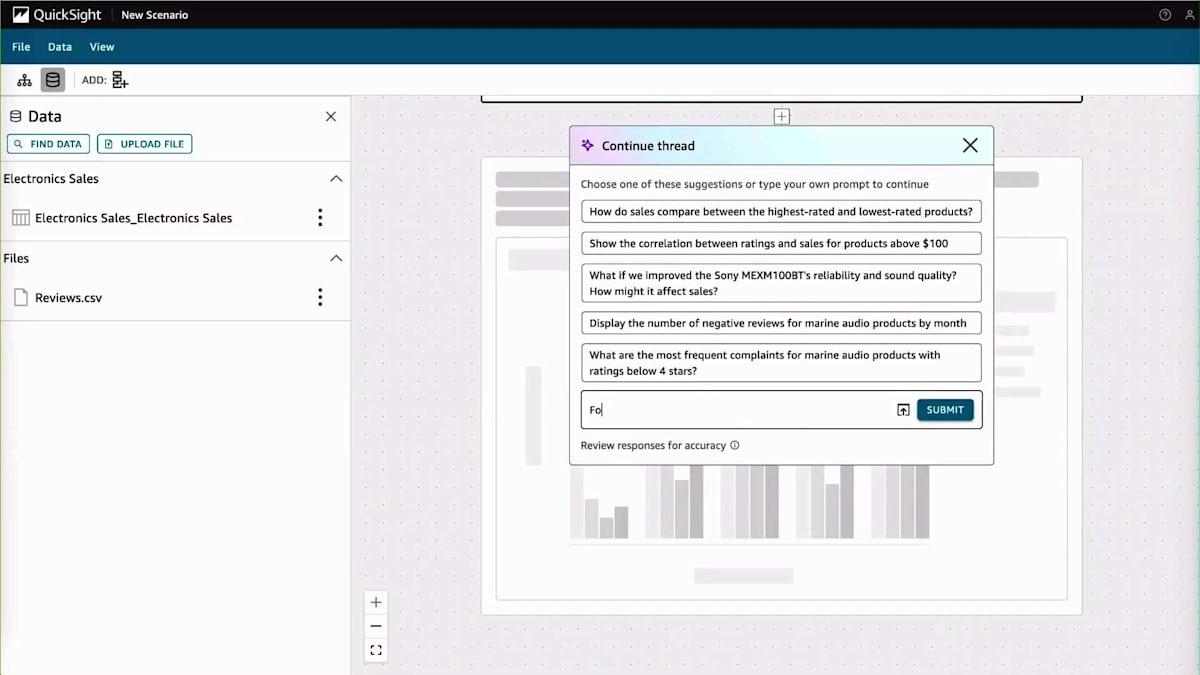Choose suggestion about correlation between ratings and sales
This screenshot has height=675, width=1200.
[x=781, y=243]
